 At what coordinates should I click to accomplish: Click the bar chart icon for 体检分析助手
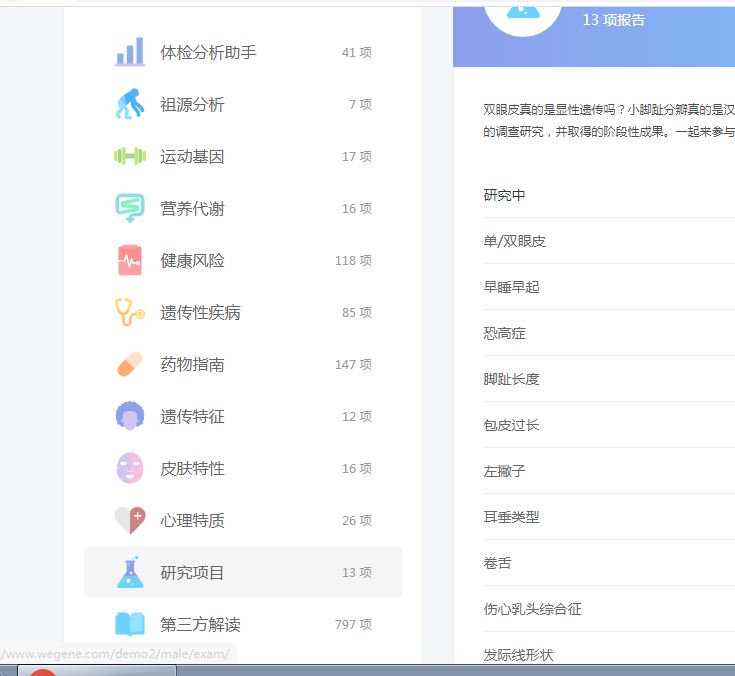(130, 52)
